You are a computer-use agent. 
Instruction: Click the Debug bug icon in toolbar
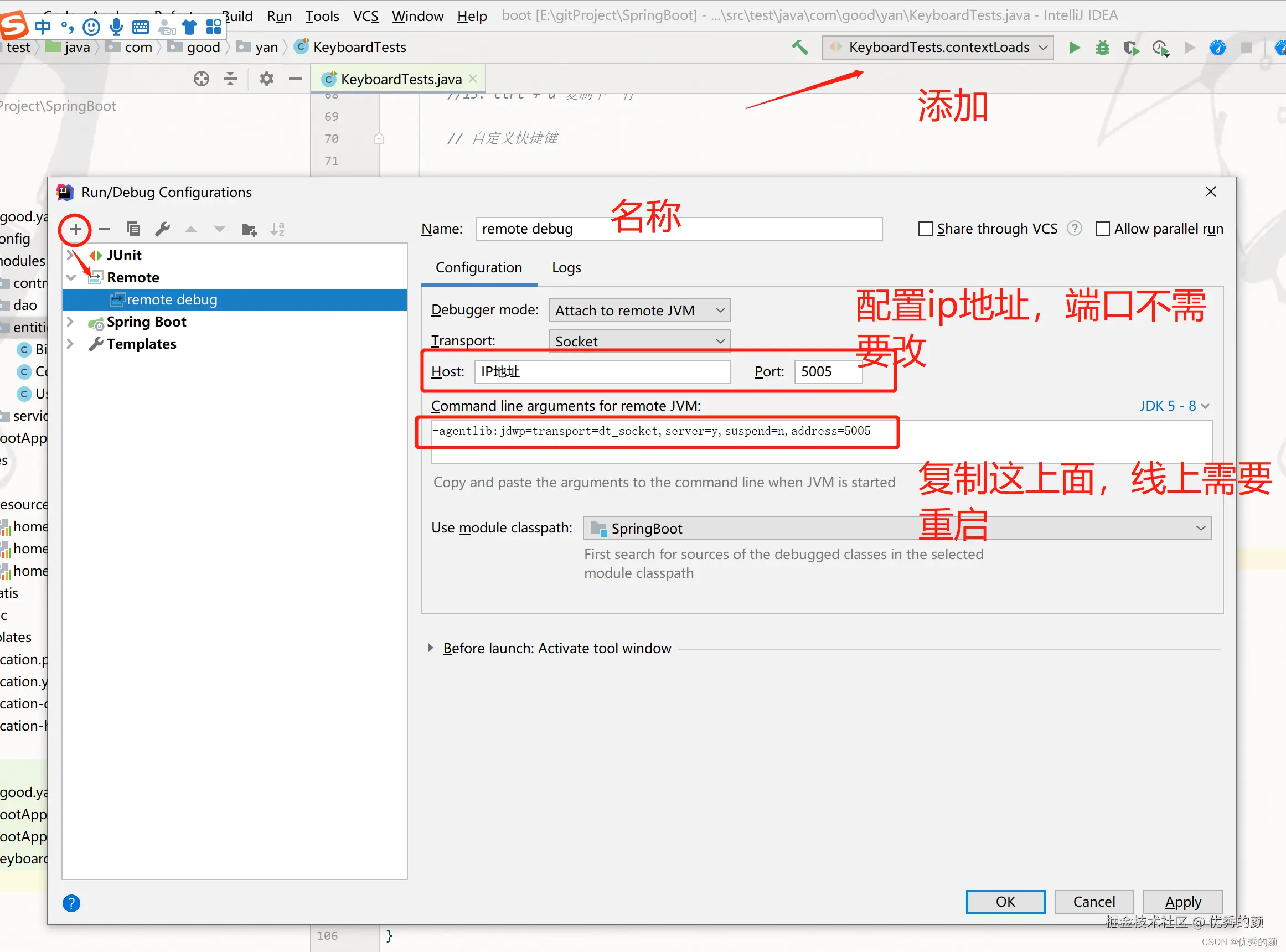(1102, 47)
